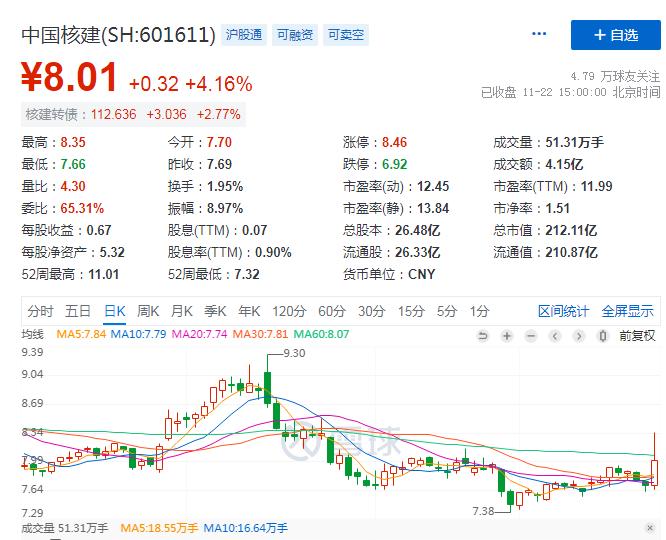Viewport: 666px width, 540px height.
Task: Open 全屏显示 fullscreen chart link
Action: pyautogui.click(x=627, y=311)
